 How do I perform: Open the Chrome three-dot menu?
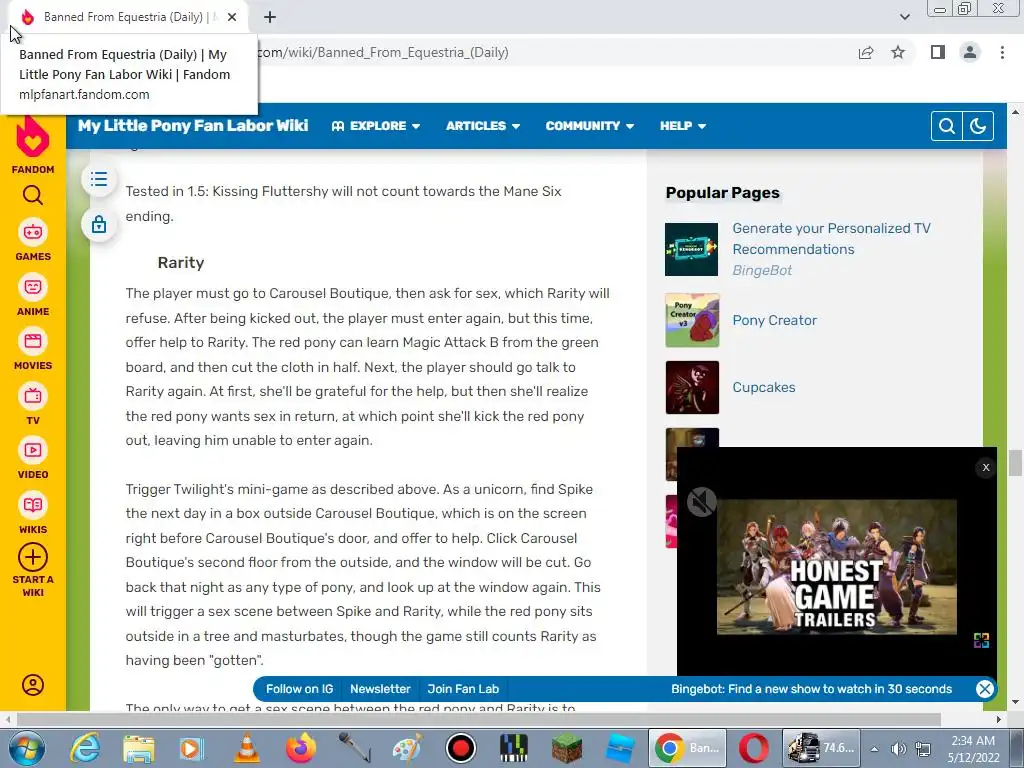click(1002, 52)
